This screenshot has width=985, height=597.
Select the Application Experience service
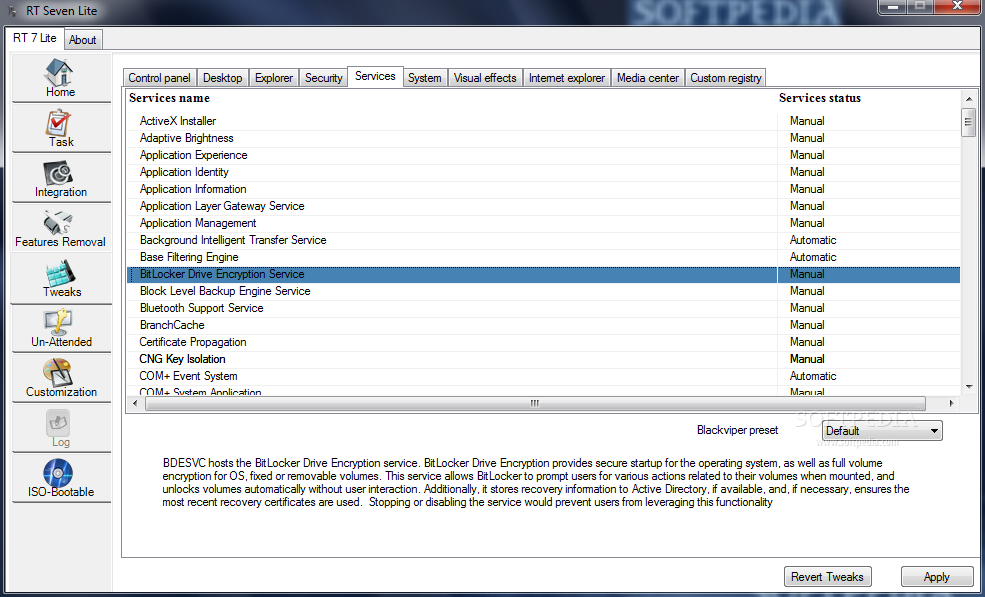[543, 155]
